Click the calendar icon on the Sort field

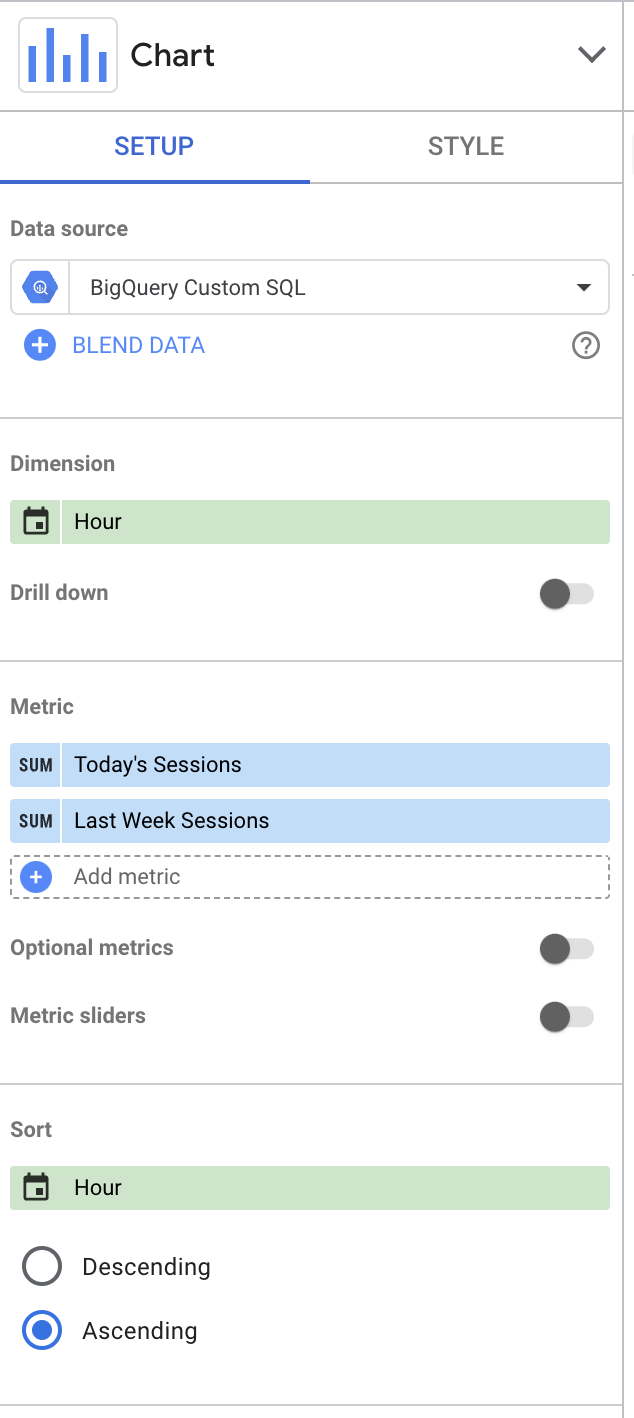coord(36,1188)
